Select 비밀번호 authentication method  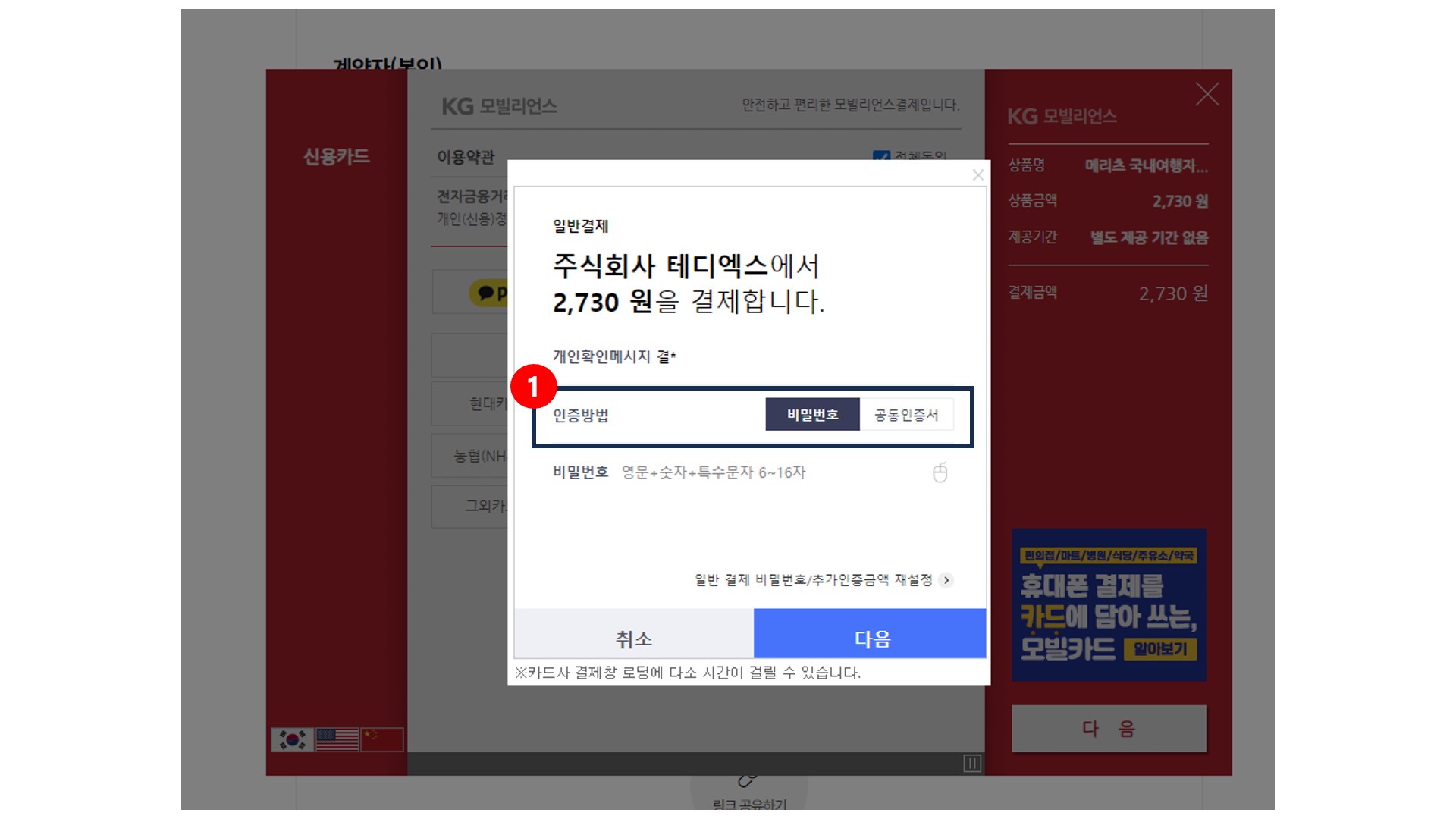pos(812,415)
